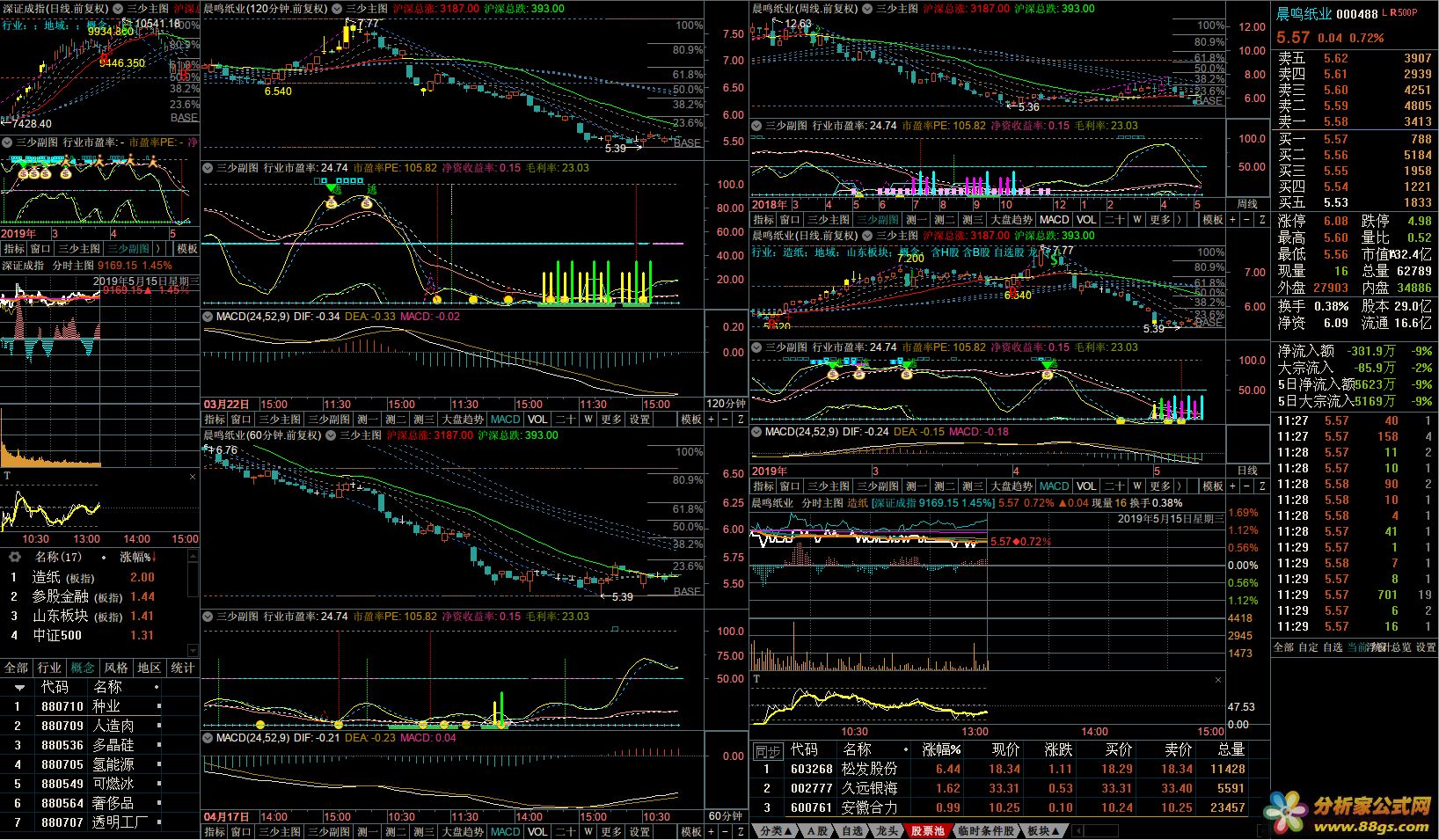Image resolution: width=1439 pixels, height=840 pixels.
Task: Click 设置 button in 60-minute chart toolbar
Action: (639, 831)
